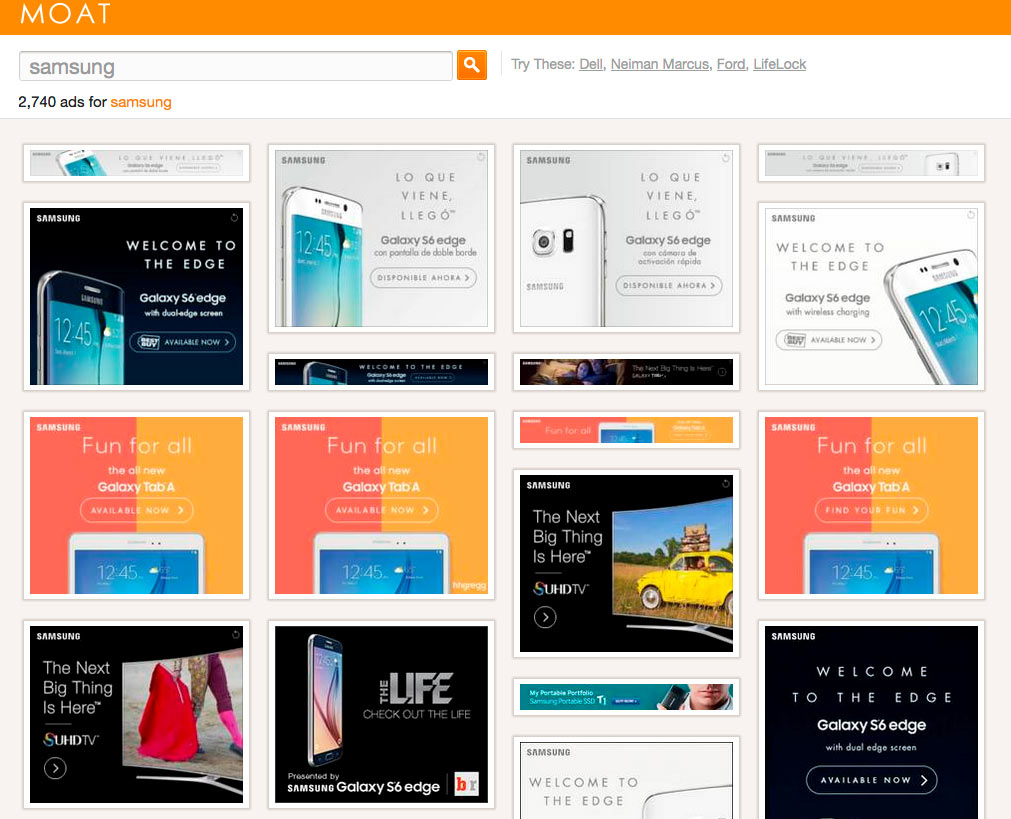Open the thin 'Lo que viene' banner showing phone back

(x=872, y=163)
